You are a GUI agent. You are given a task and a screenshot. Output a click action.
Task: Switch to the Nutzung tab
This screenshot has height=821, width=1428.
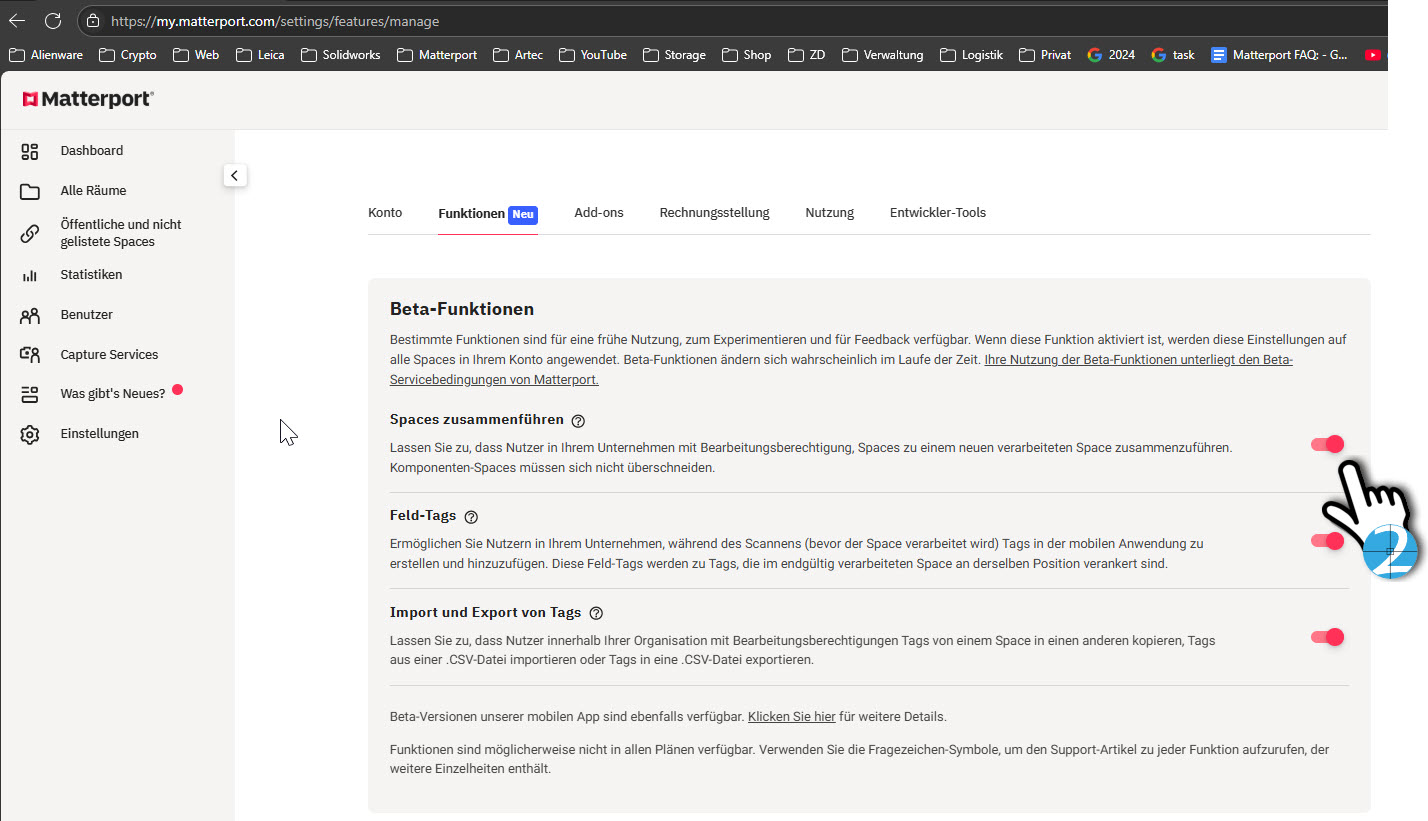tap(830, 213)
